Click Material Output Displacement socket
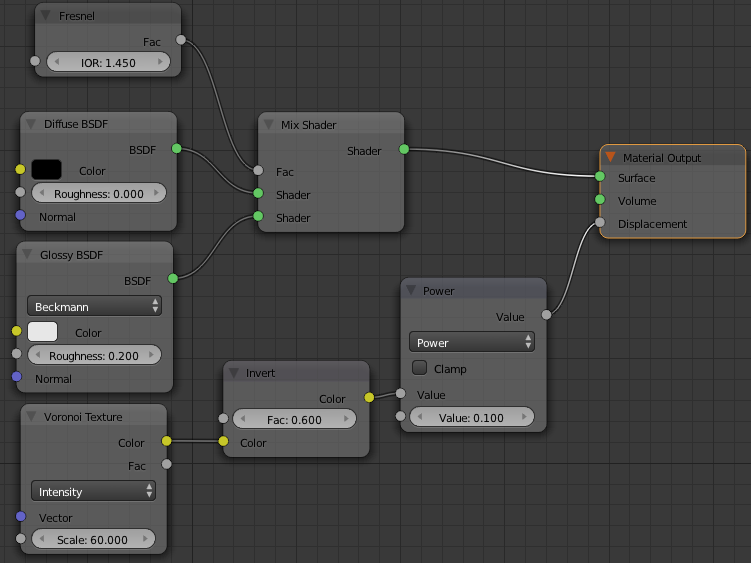751x563 pixels. [x=600, y=222]
